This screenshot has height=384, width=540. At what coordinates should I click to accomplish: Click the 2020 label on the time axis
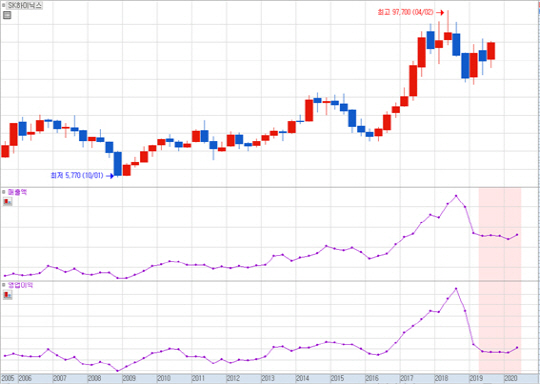(511, 378)
